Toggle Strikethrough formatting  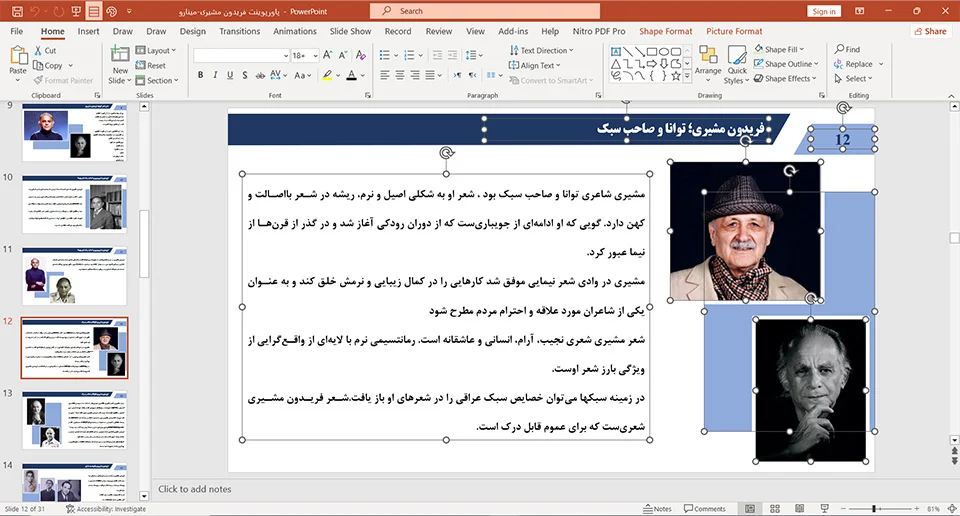tap(260, 75)
